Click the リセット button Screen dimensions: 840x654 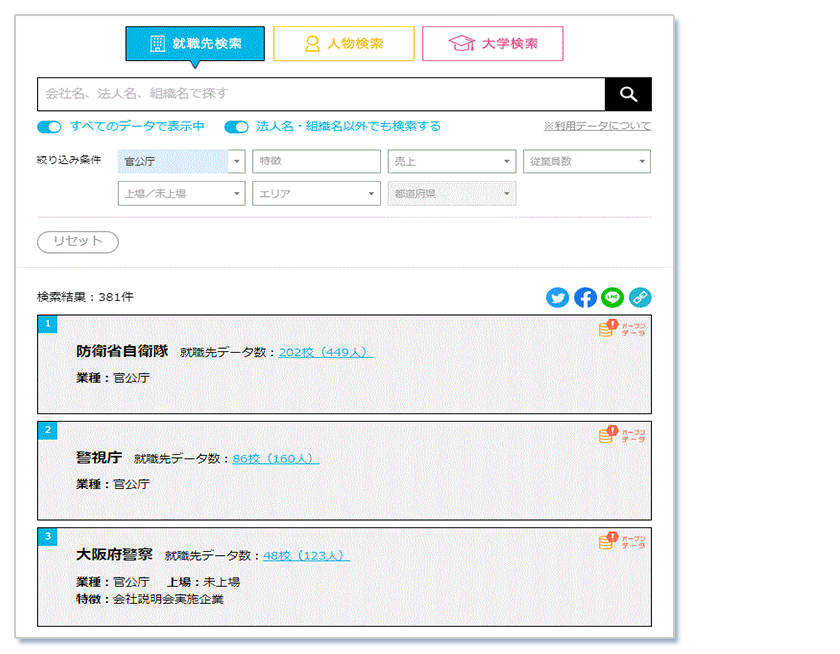pyautogui.click(x=78, y=242)
